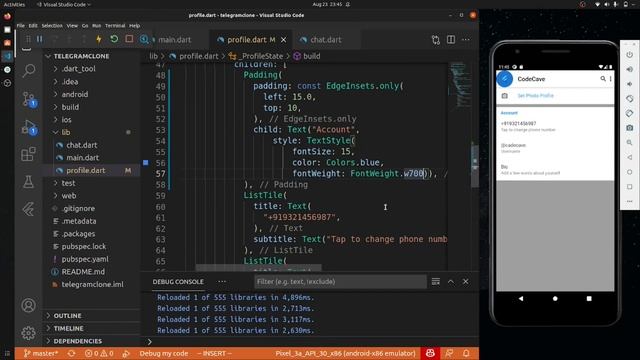Viewport: 640px width, 360px height.
Task: Open the File menu
Action: (20, 25)
